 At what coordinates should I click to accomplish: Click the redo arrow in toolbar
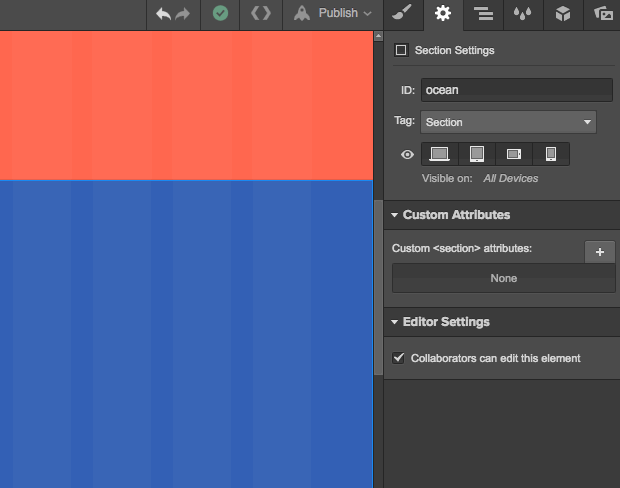(x=182, y=14)
